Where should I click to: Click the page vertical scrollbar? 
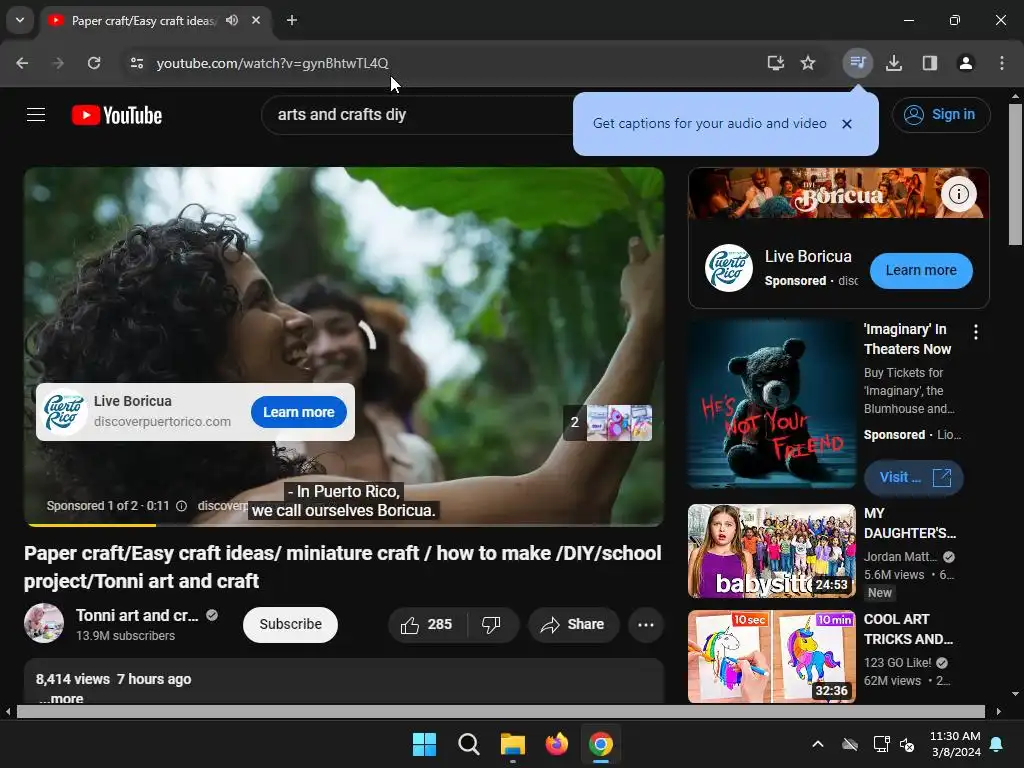click(1015, 175)
